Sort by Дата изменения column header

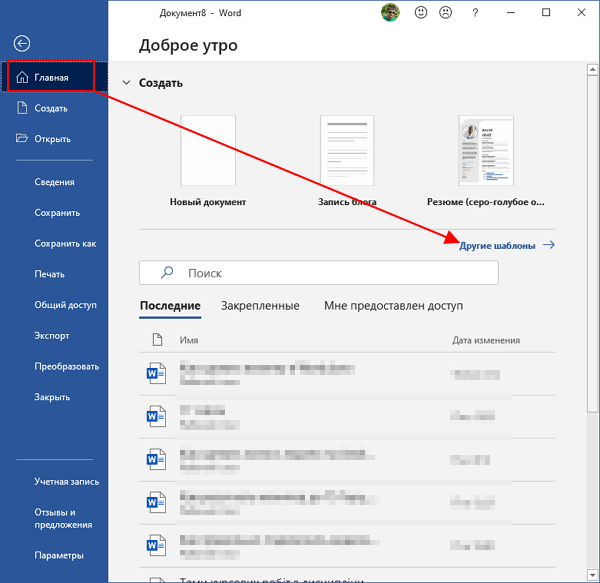coord(486,340)
